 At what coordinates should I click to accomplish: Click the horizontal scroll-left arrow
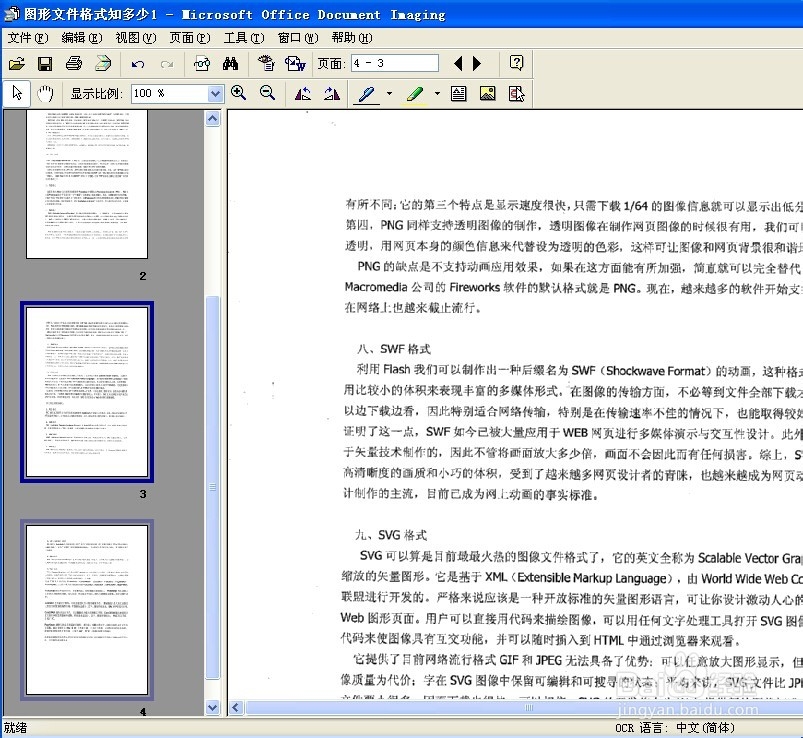[x=236, y=708]
